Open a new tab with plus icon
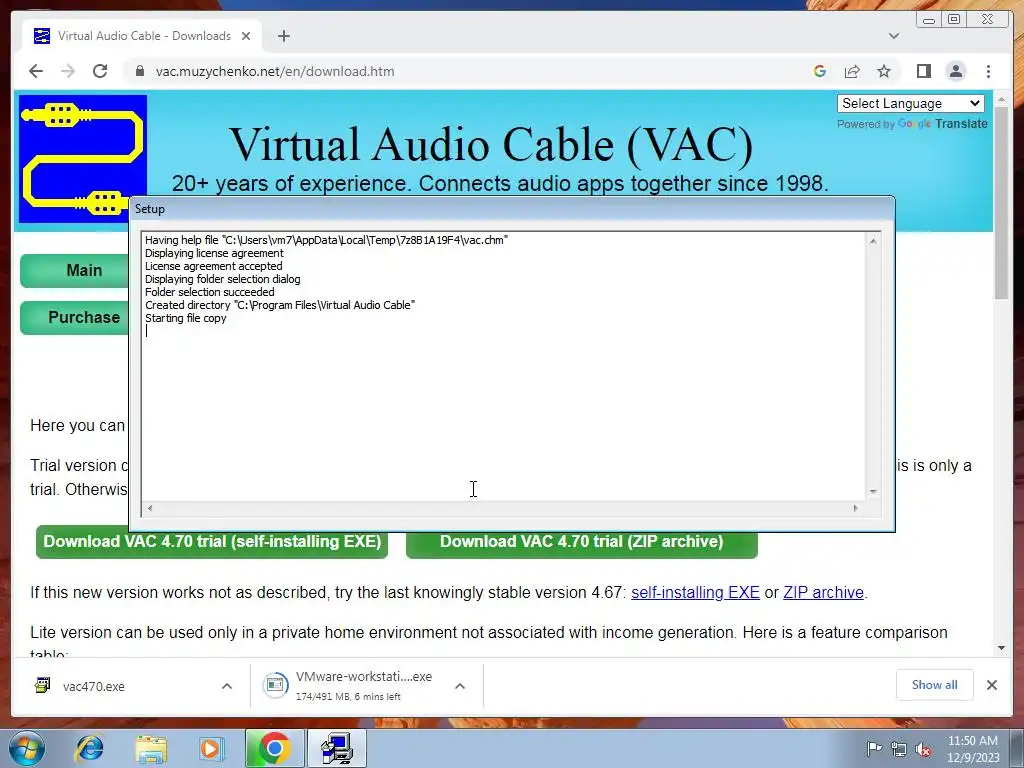 pyautogui.click(x=283, y=36)
